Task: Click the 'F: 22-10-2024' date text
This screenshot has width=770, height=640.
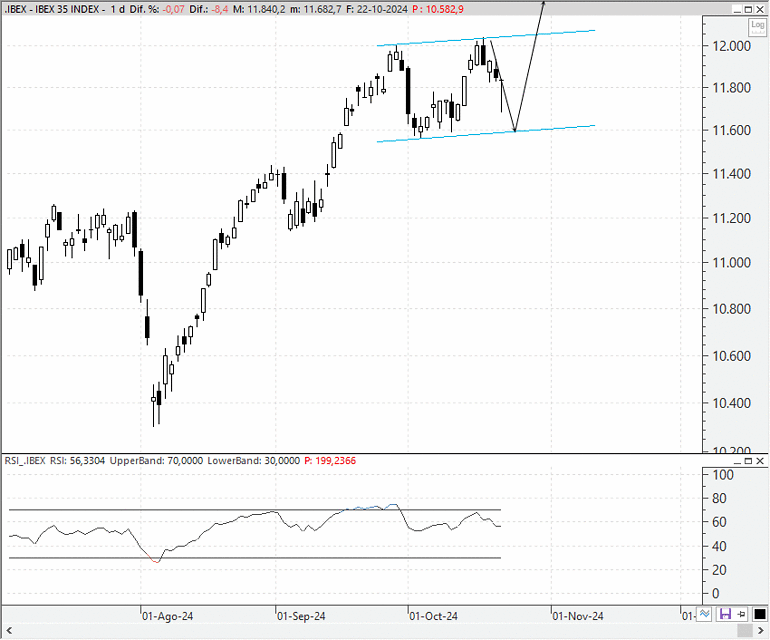Action: (x=377, y=9)
